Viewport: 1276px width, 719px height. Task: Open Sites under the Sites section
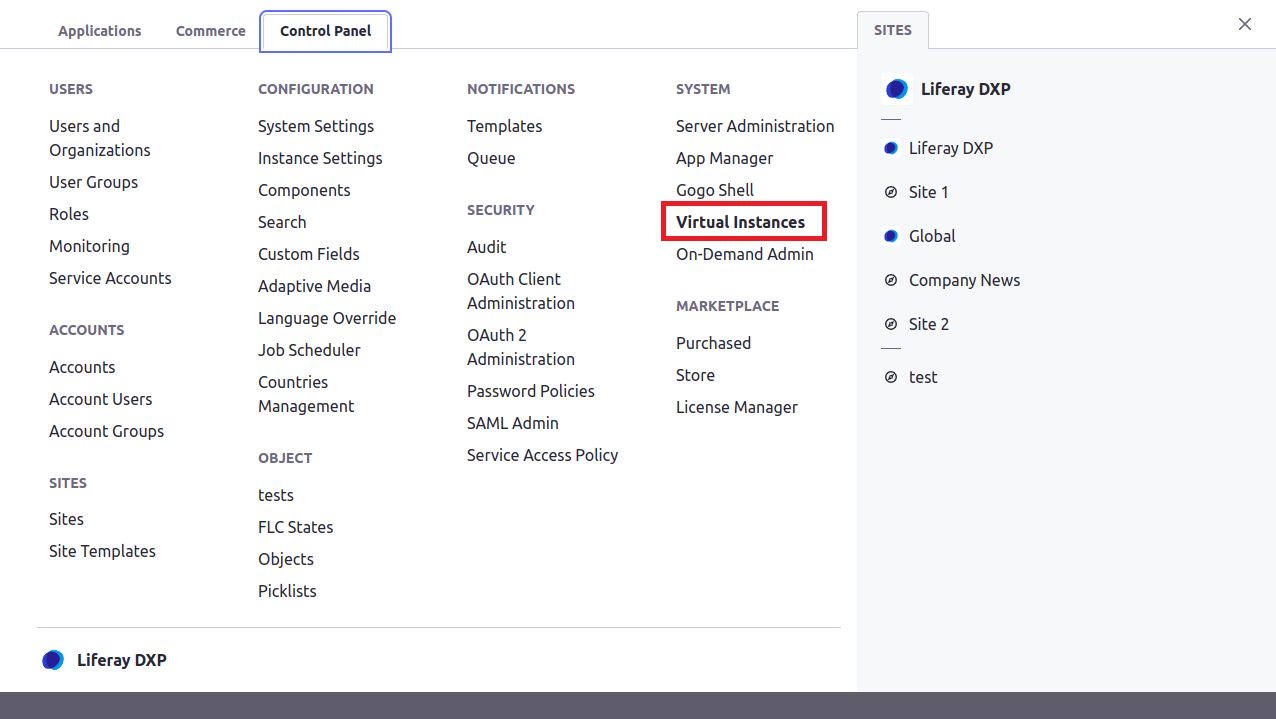(67, 519)
